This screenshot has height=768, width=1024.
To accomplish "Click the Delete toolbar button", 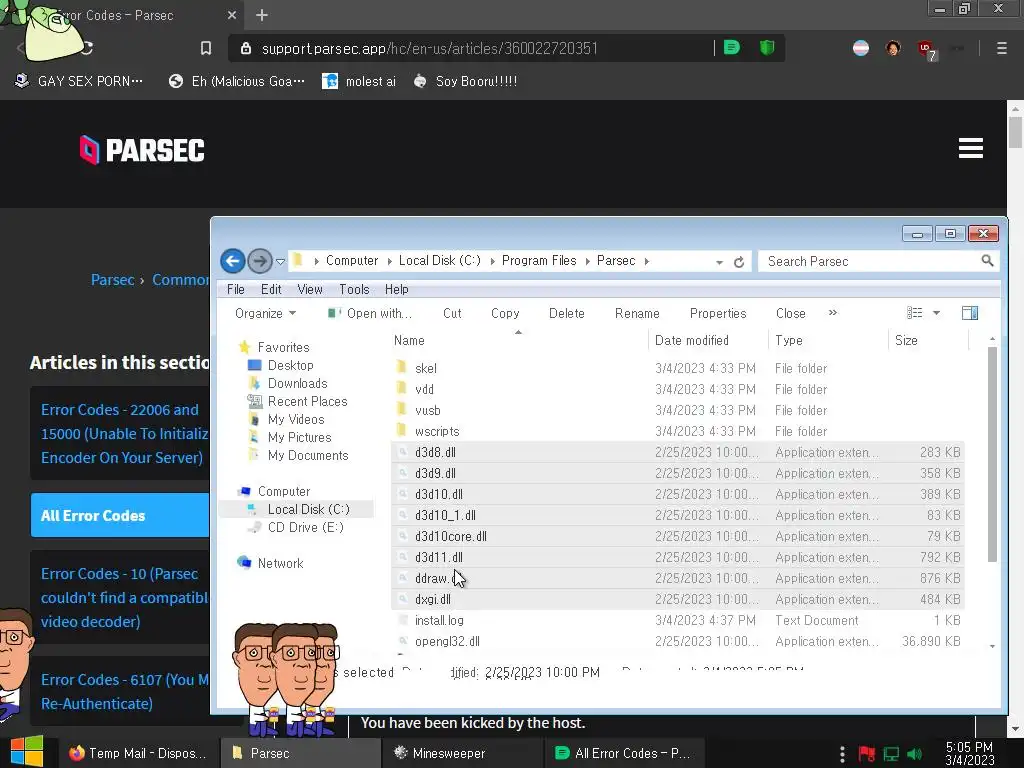I will click(566, 313).
